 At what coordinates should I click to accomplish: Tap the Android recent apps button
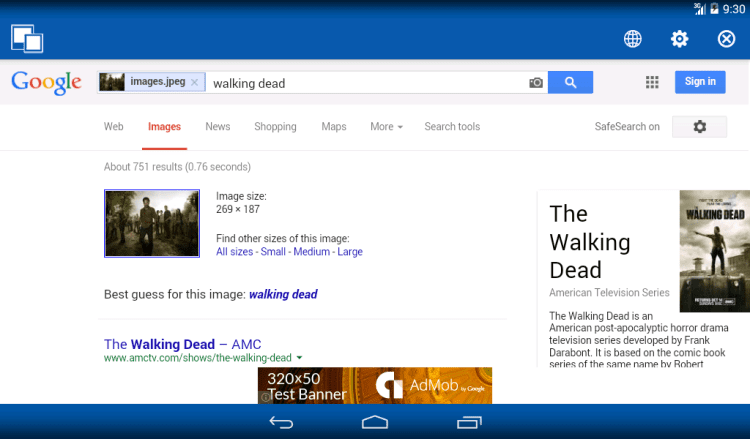point(469,422)
